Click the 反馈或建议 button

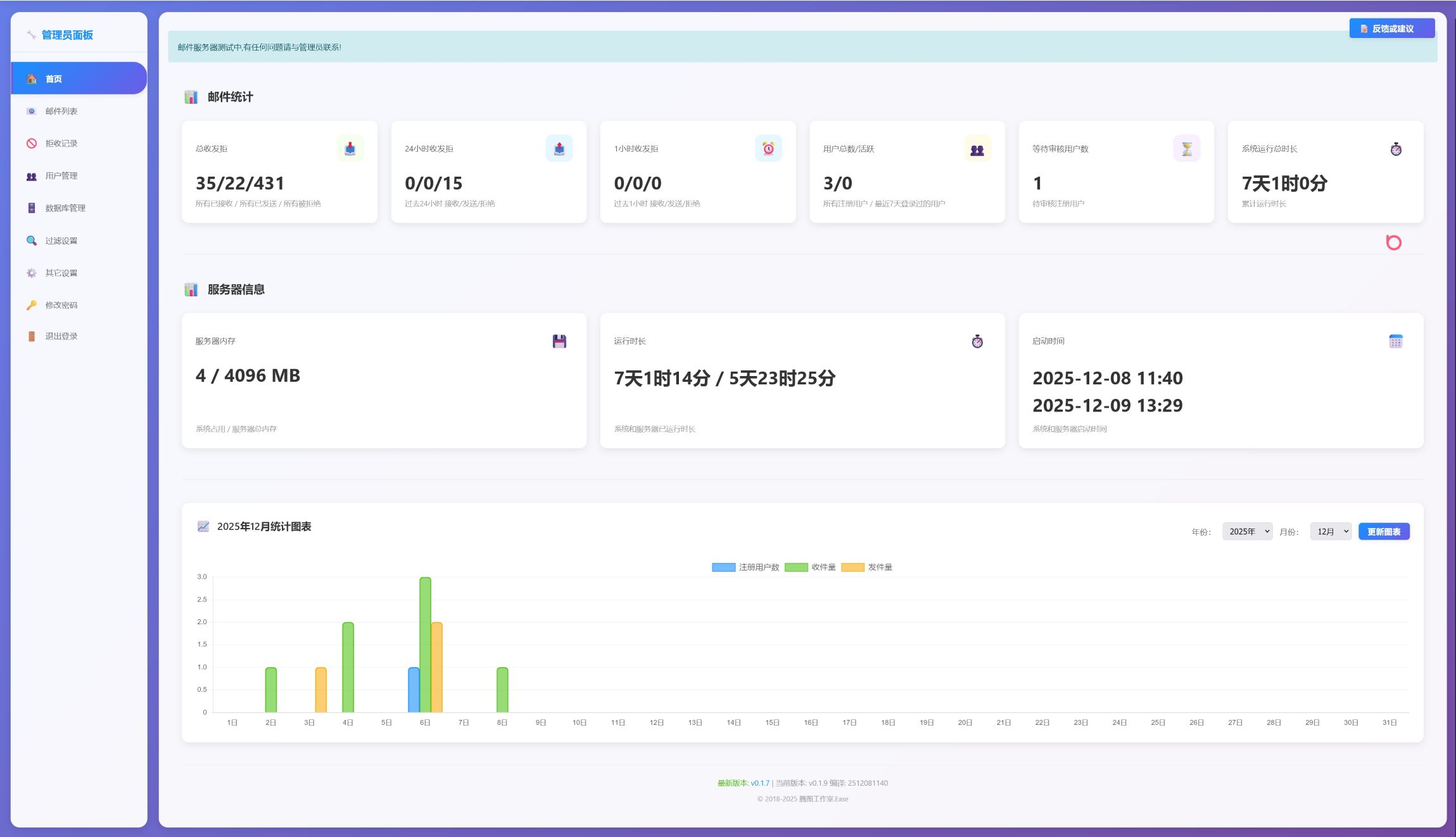1391,28
